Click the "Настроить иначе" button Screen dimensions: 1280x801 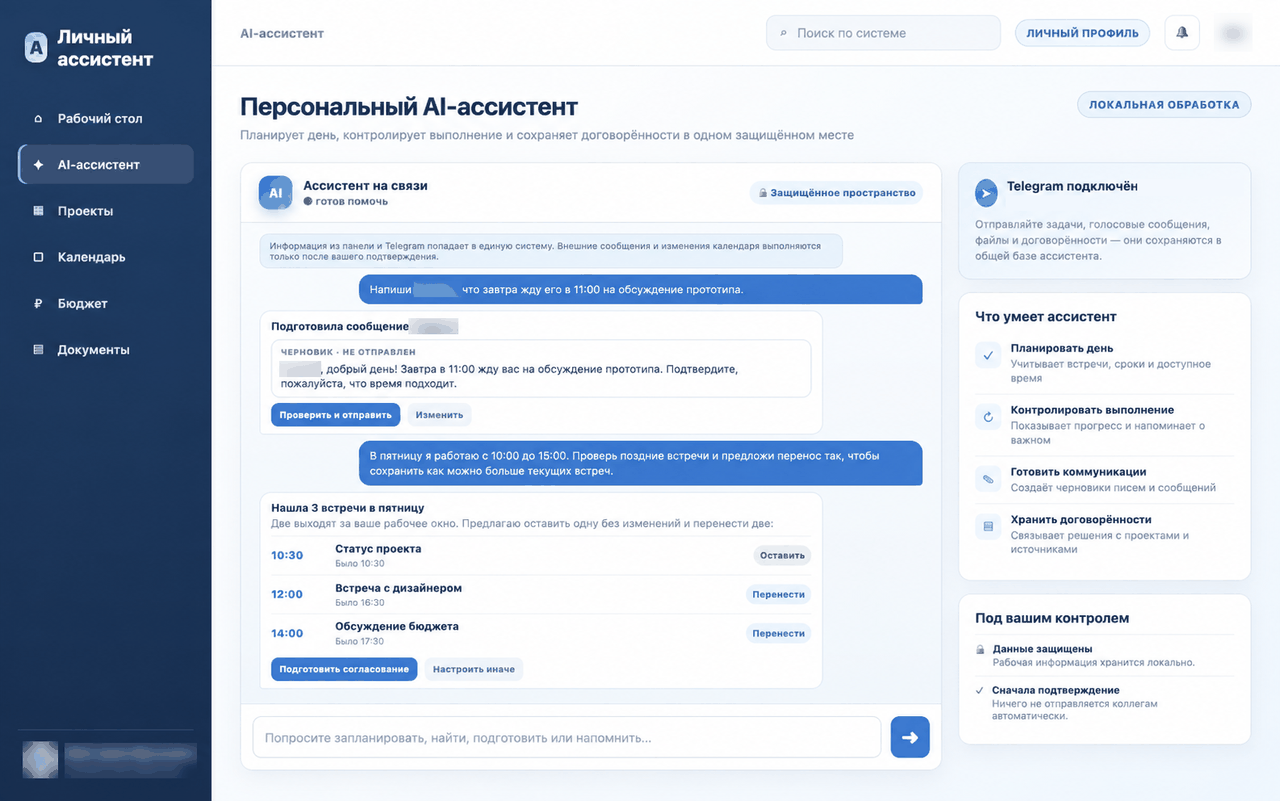point(474,669)
